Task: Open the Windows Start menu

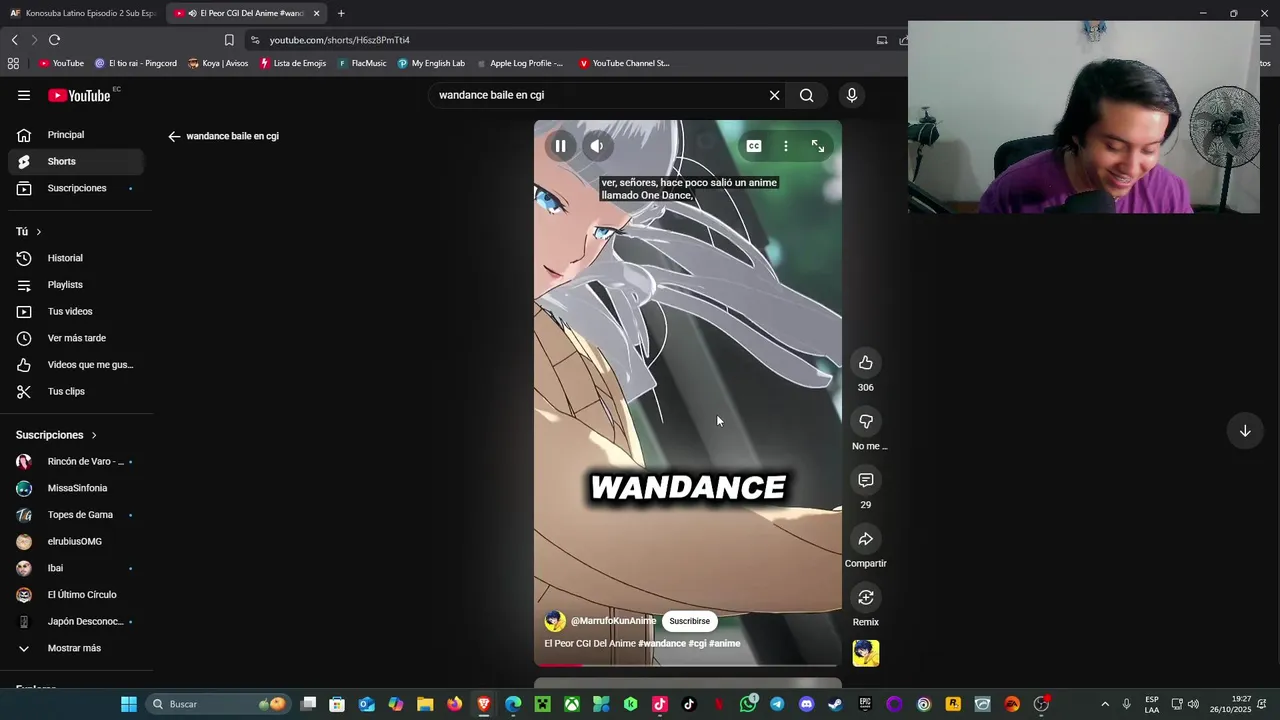Action: pyautogui.click(x=129, y=704)
